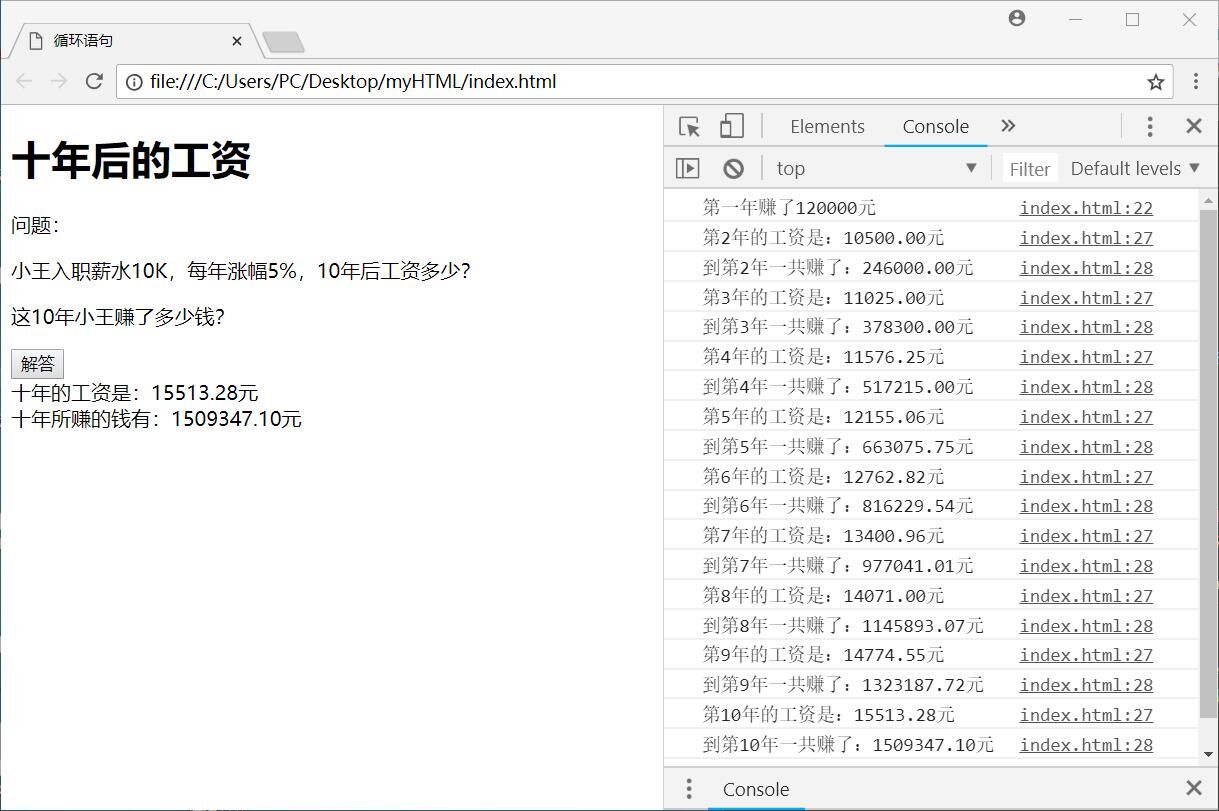View site information icon in address bar
1219x811 pixels.
click(x=134, y=82)
